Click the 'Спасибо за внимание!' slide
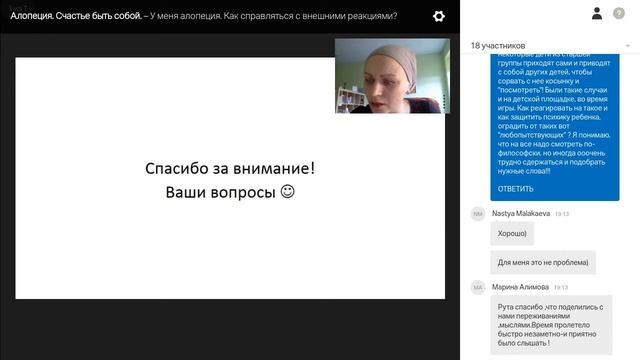This screenshot has height=360, width=640. pyautogui.click(x=230, y=178)
